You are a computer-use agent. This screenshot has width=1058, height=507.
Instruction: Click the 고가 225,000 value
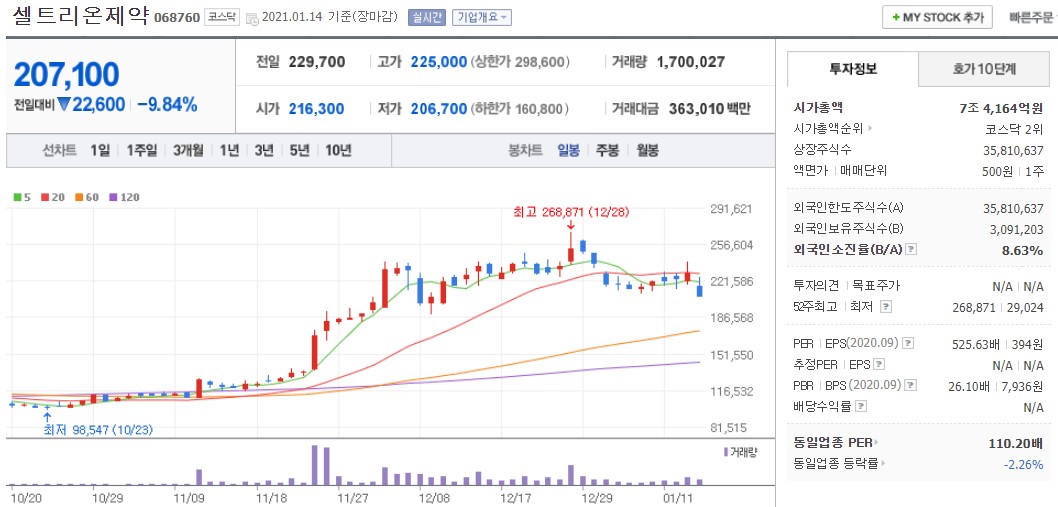pos(439,62)
